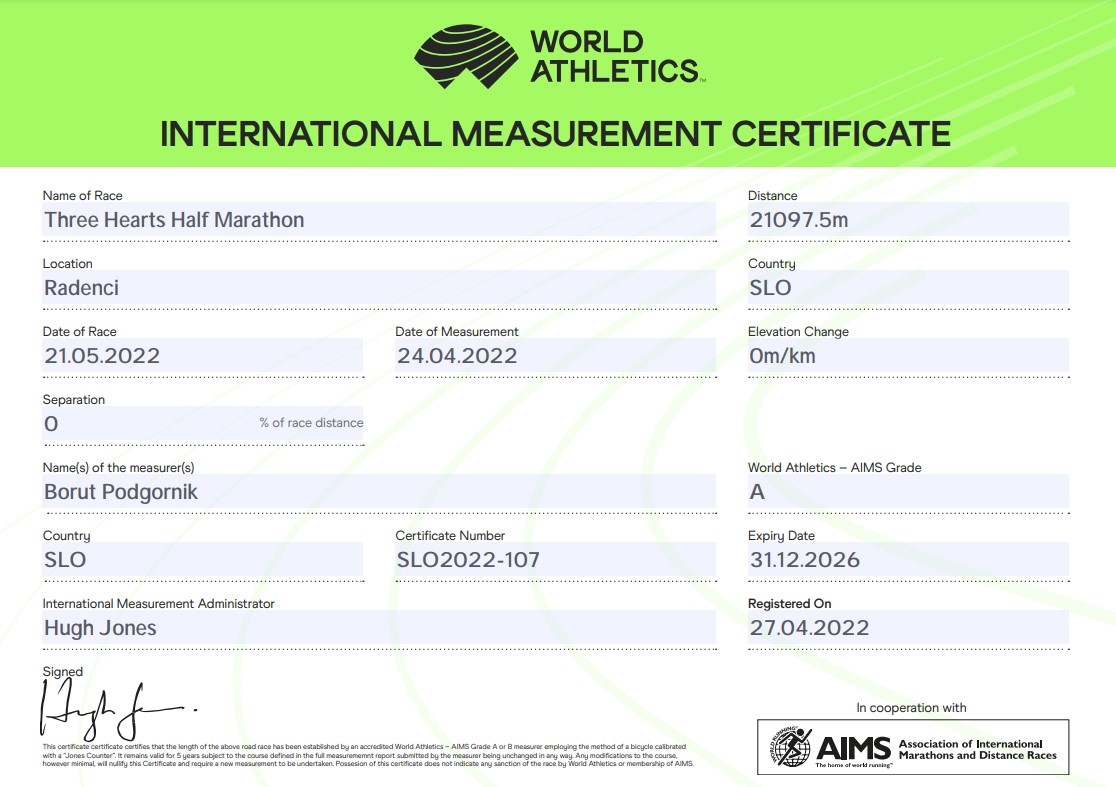Click the AIMS runner globe logo

click(791, 748)
